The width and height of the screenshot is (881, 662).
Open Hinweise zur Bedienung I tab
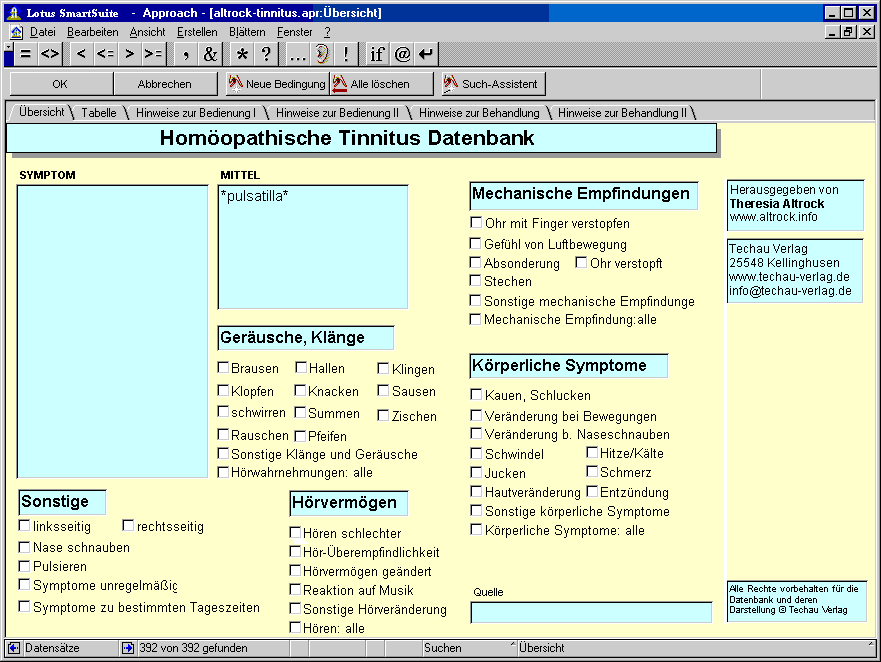coord(196,112)
